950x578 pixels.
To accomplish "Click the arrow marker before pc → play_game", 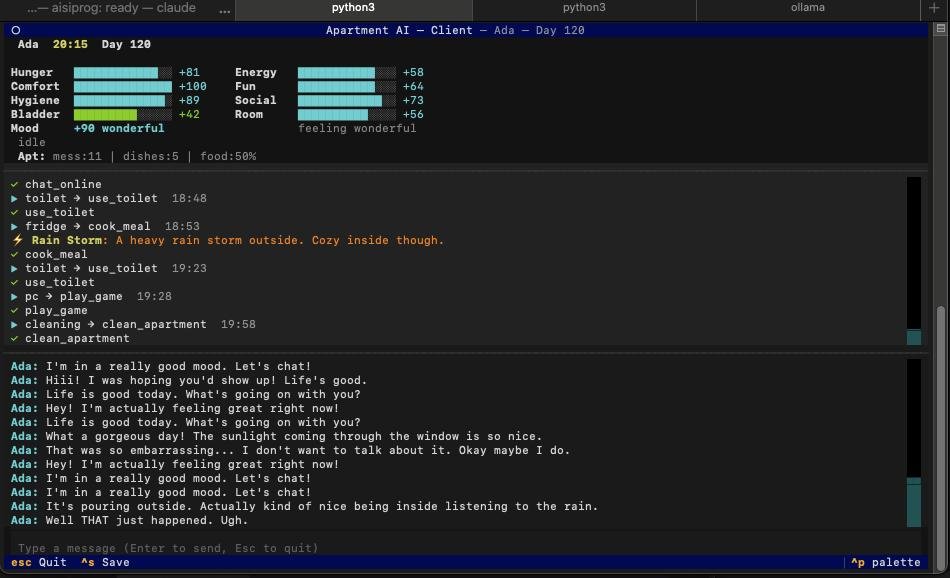I will point(15,297).
